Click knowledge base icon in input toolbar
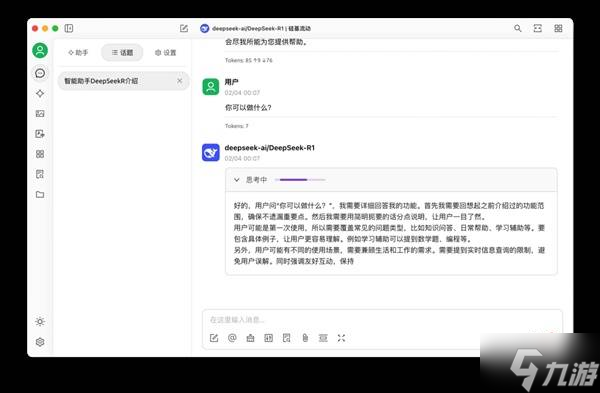This screenshot has height=393, width=600. click(250, 338)
